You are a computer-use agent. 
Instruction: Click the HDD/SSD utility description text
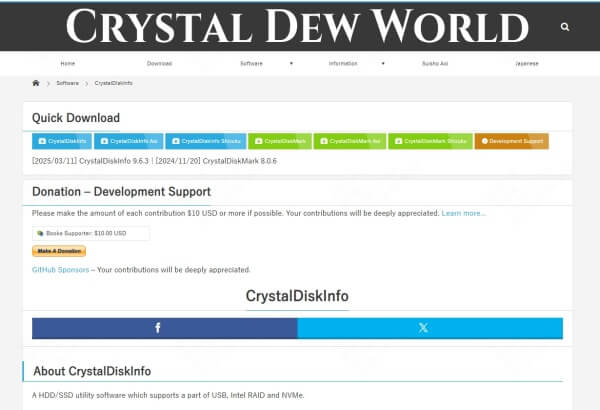coord(168,395)
